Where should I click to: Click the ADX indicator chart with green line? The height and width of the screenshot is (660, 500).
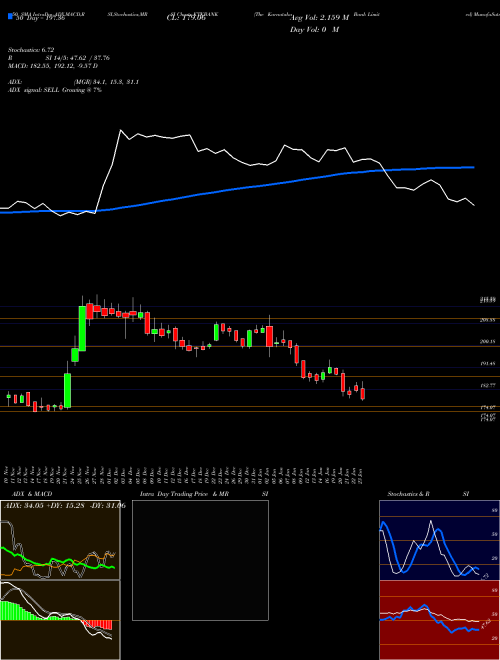(x=60, y=540)
